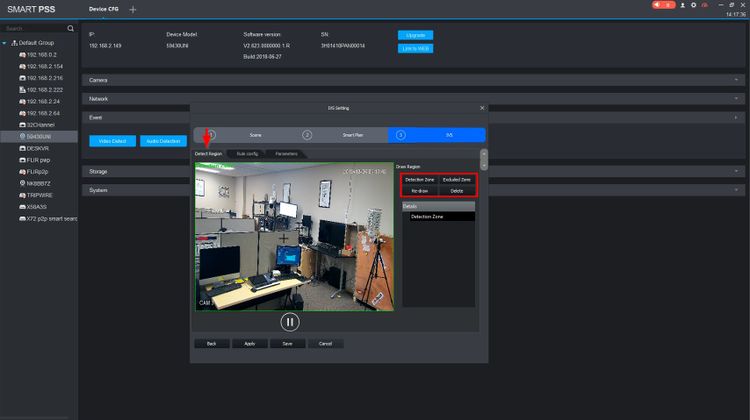Select device 192.168.2.154 in the list
750x420 pixels.
(x=44, y=66)
